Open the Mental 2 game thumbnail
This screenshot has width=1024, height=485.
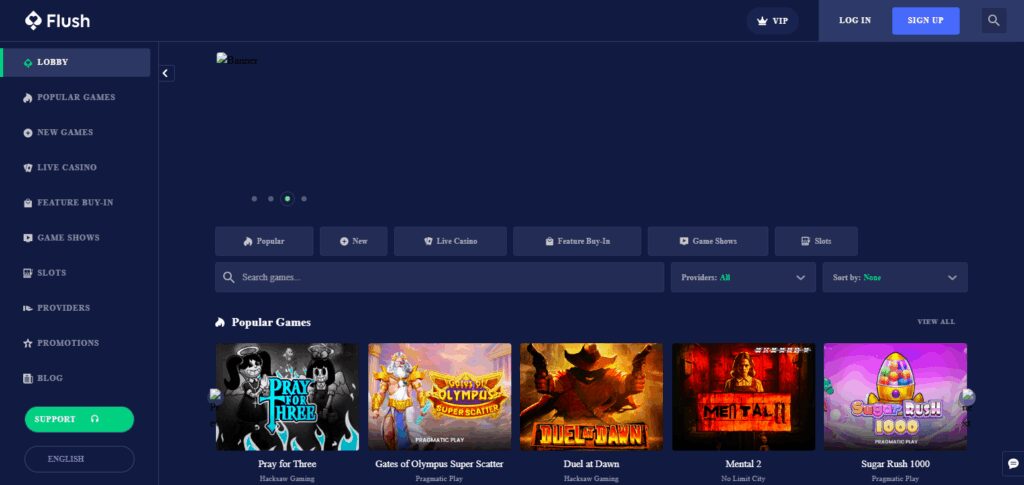click(743, 397)
